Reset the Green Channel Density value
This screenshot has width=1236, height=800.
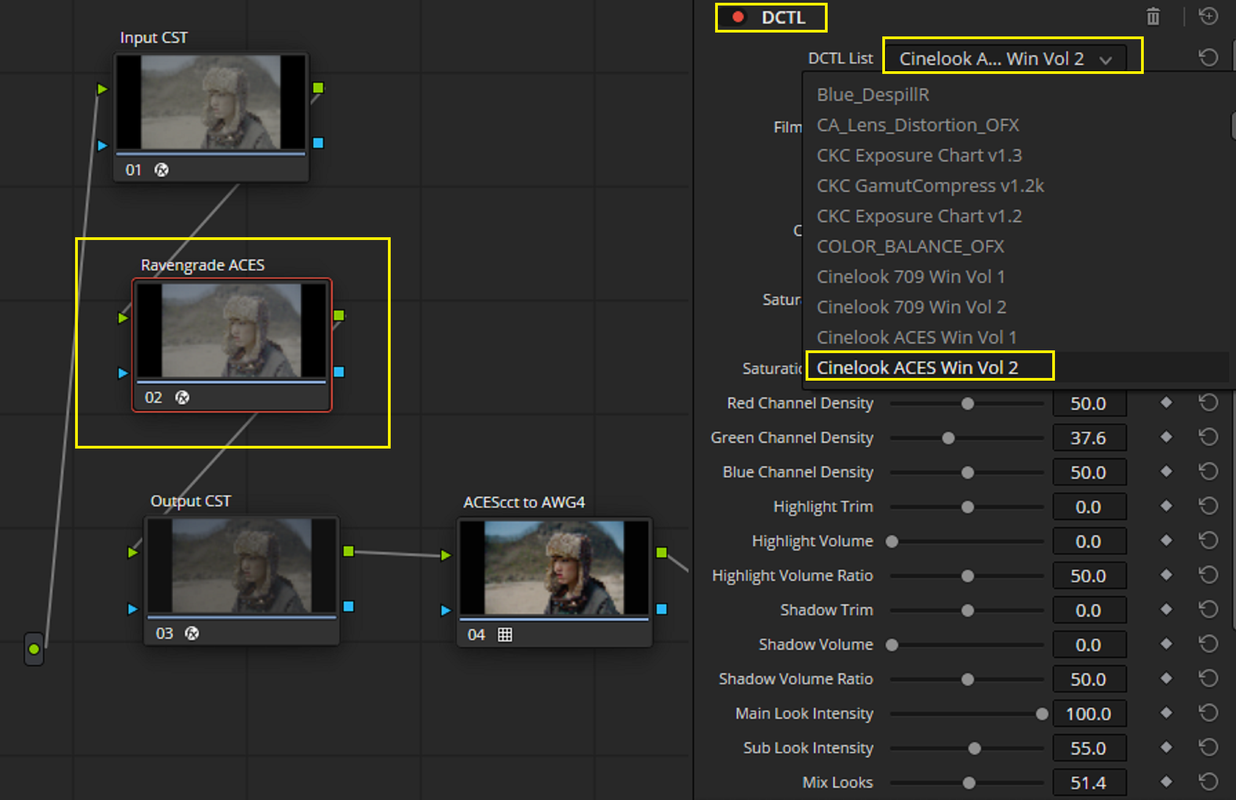pos(1208,438)
